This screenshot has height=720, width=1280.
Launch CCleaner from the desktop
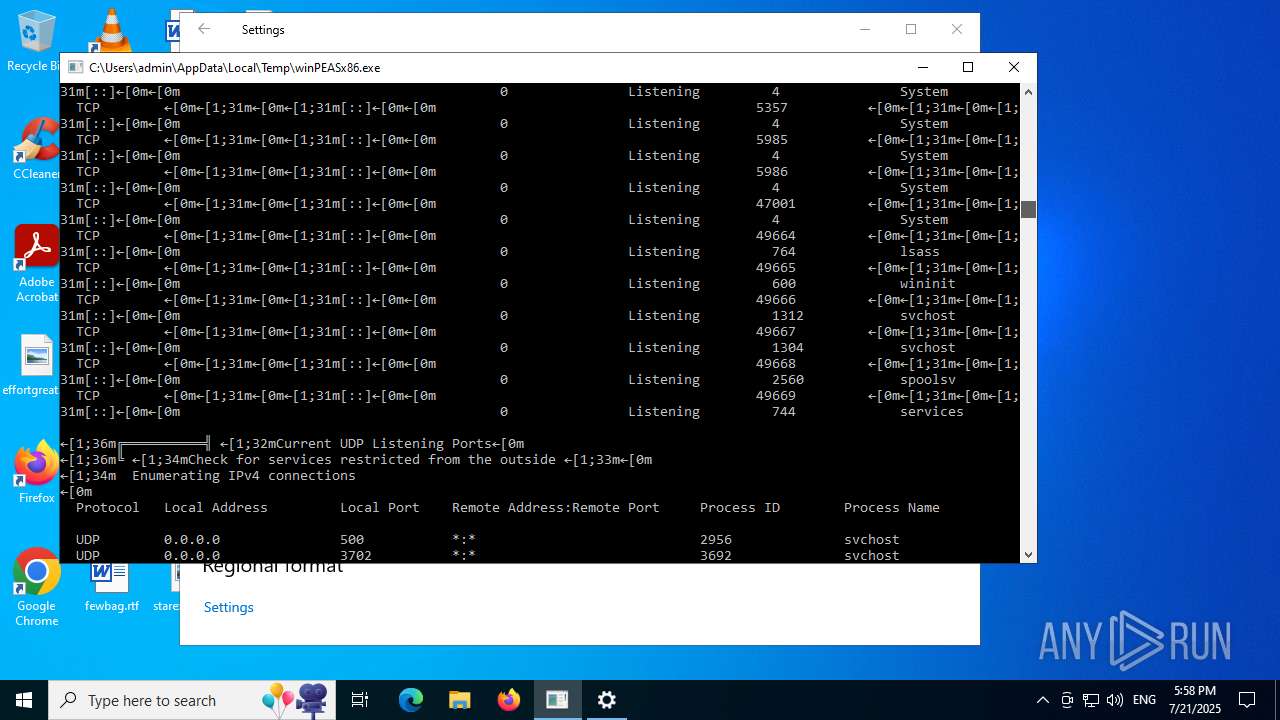point(36,150)
